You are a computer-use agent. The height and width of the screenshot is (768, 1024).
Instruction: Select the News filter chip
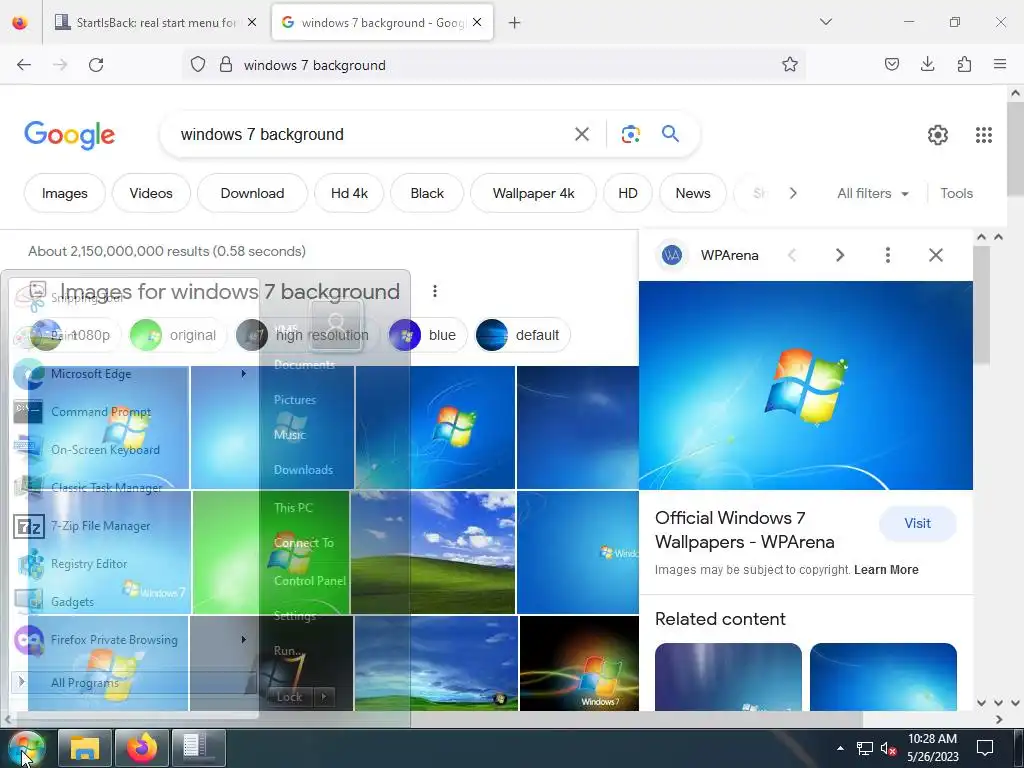tap(693, 193)
